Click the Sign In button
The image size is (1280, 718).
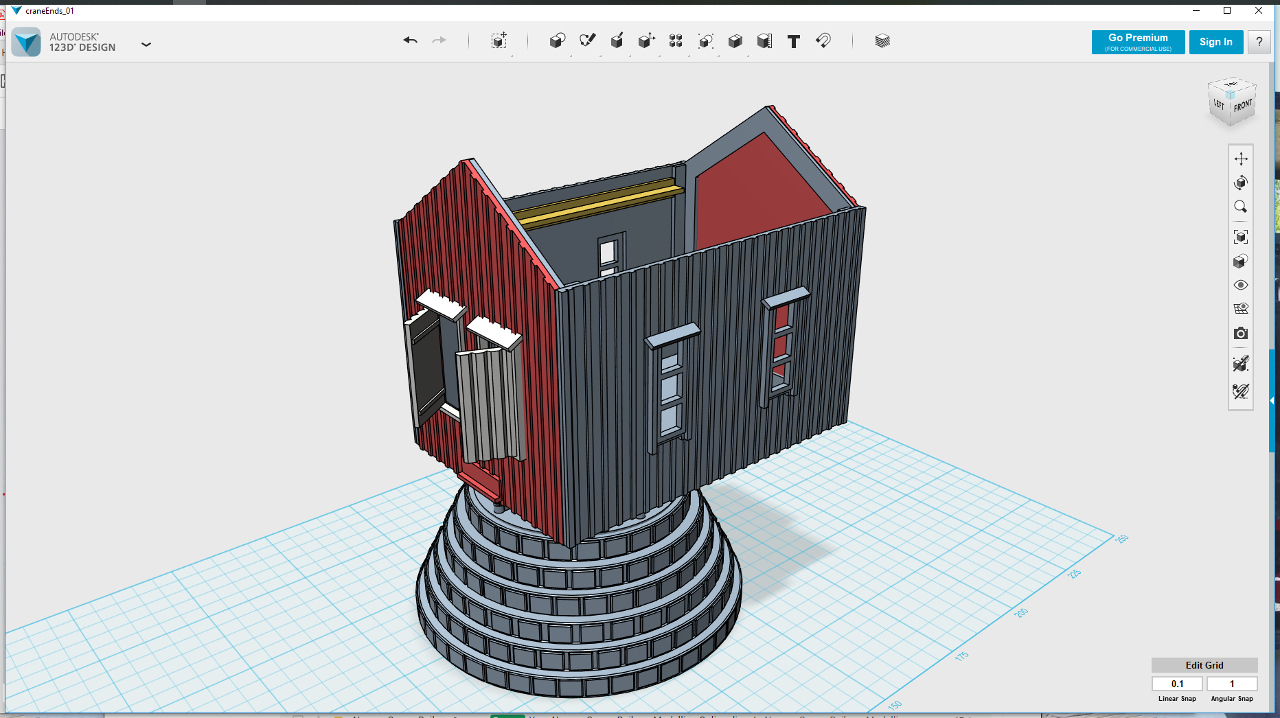(x=1216, y=42)
